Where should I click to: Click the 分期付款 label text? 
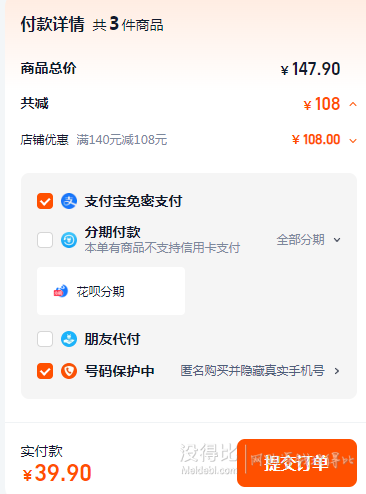pyautogui.click(x=112, y=232)
